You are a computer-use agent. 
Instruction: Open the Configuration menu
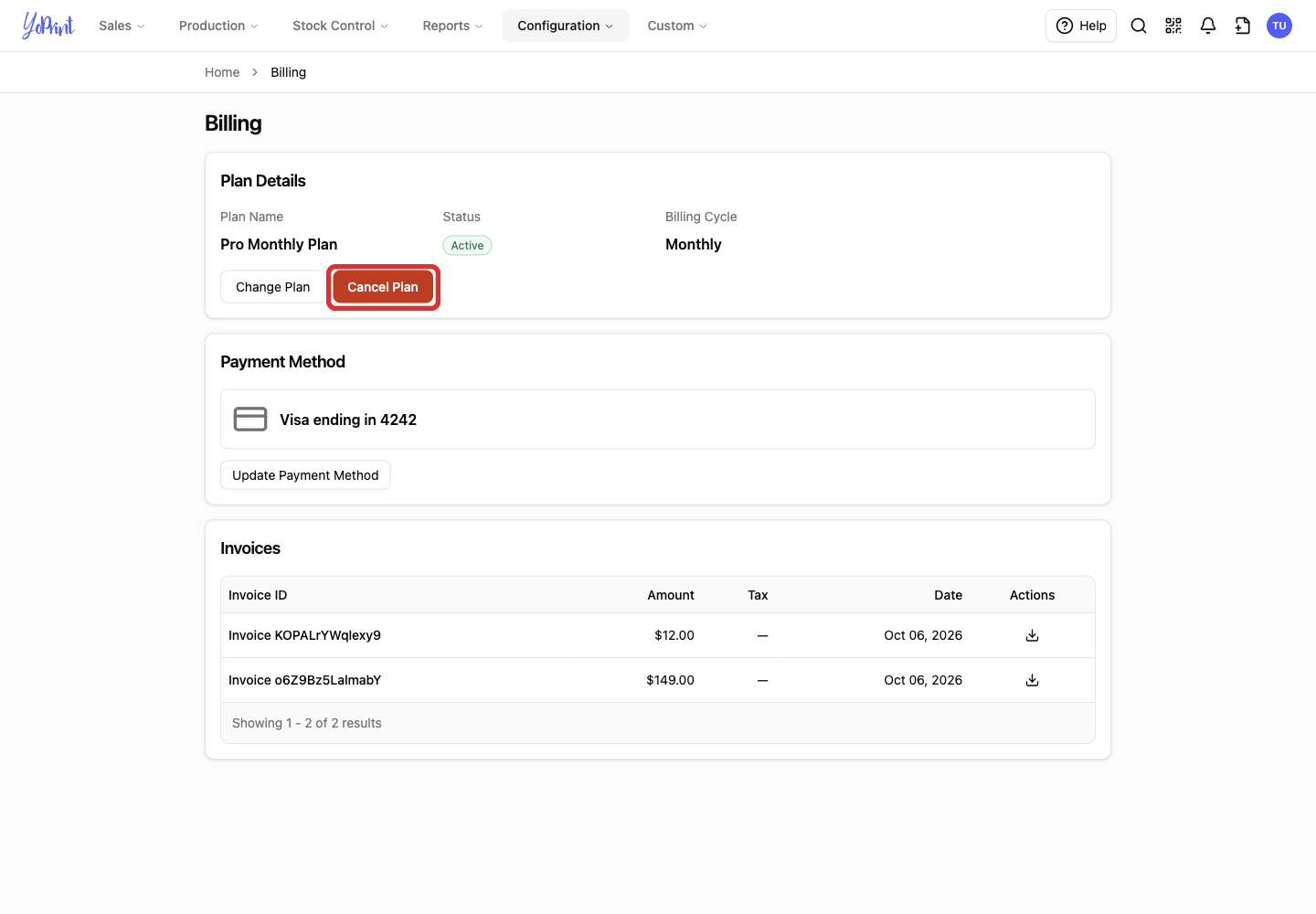566,26
